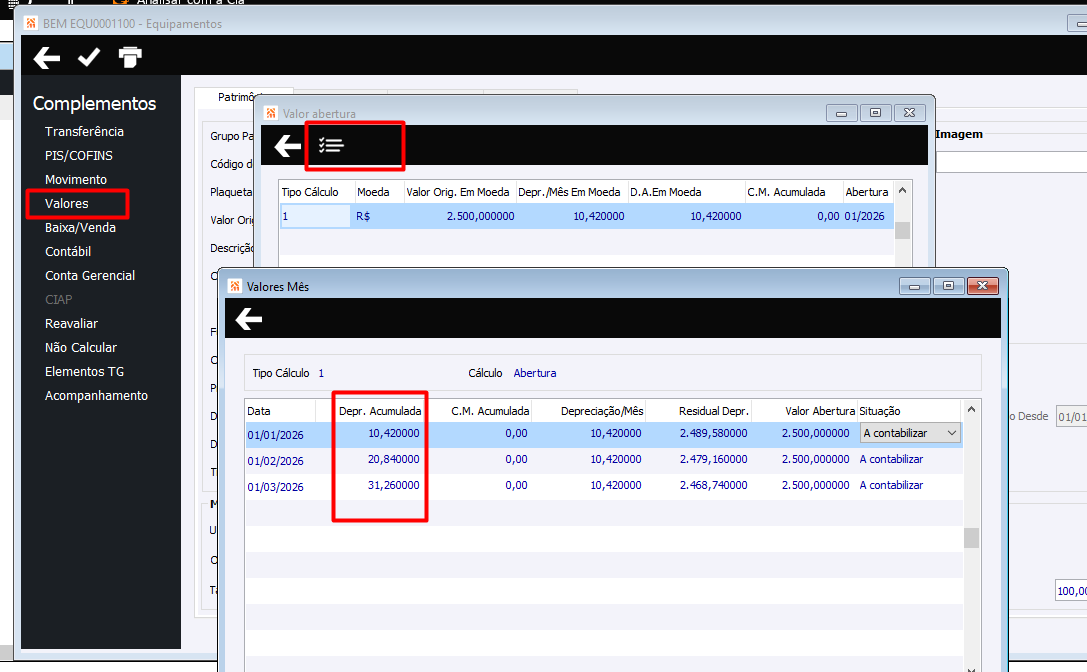The height and width of the screenshot is (672, 1087).
Task: Click BEM EQU0001100 window title icon
Action: pos(31,23)
